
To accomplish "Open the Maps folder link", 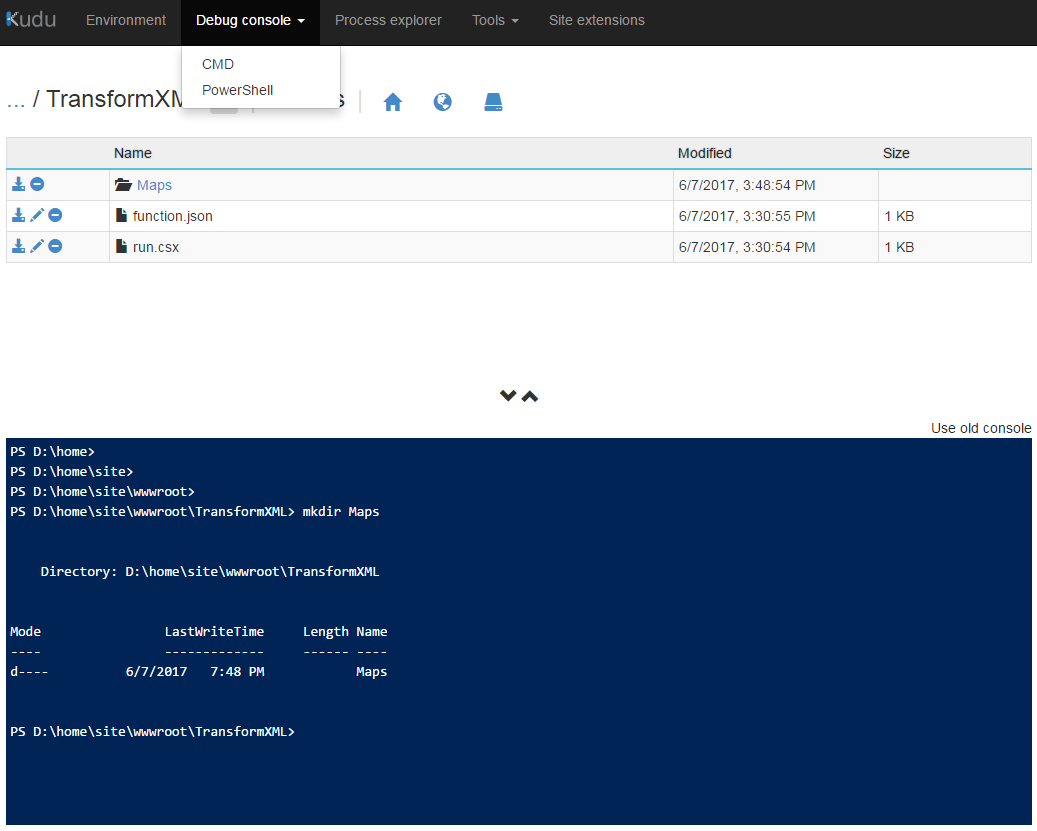I will 154,185.
